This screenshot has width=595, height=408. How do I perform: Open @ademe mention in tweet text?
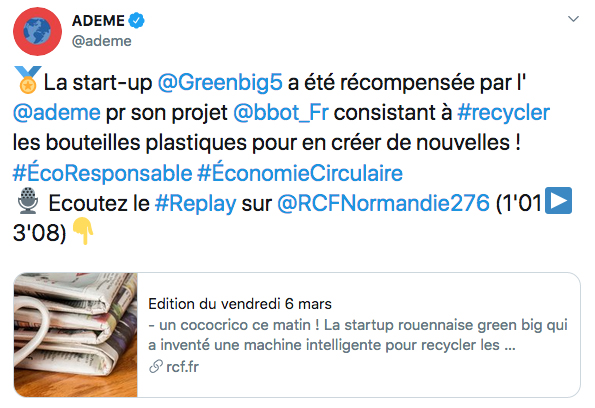click(x=57, y=113)
